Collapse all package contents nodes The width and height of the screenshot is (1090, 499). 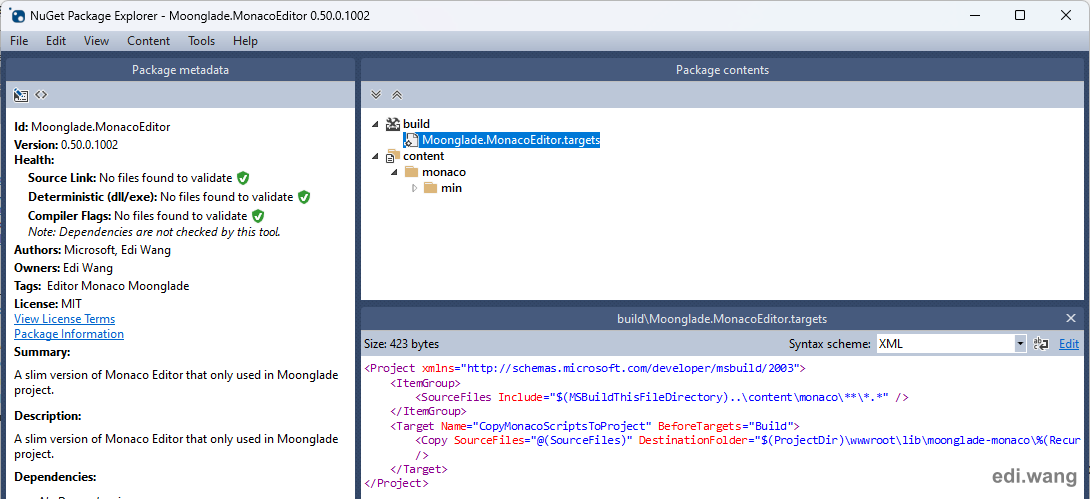pos(397,95)
